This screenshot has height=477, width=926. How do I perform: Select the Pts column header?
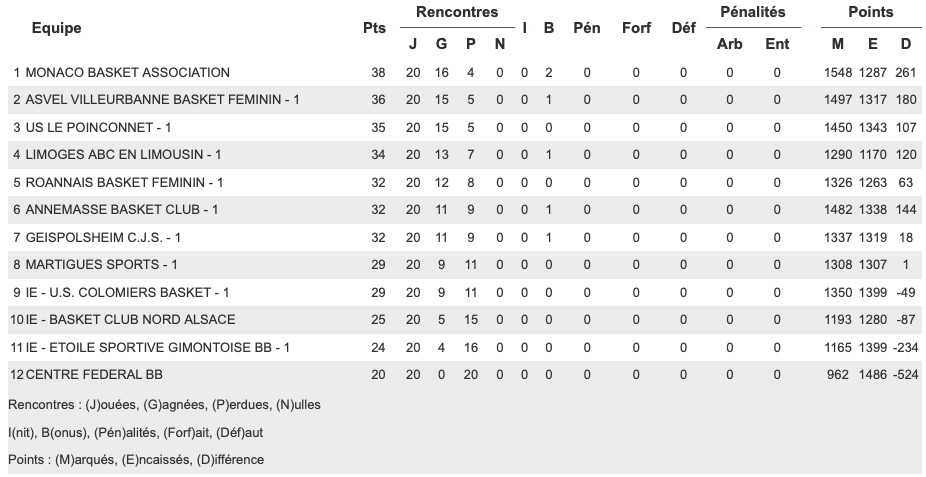(374, 28)
